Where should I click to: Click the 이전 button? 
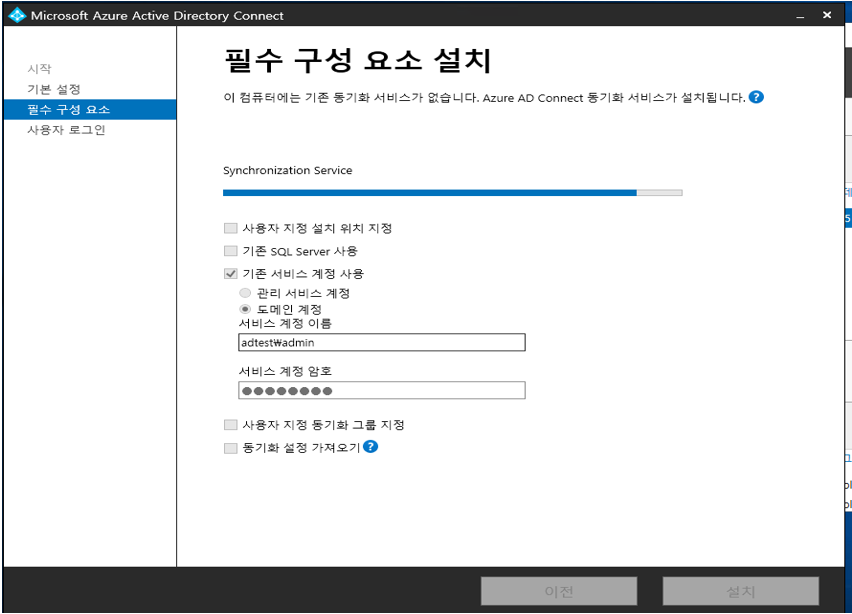pyautogui.click(x=559, y=591)
